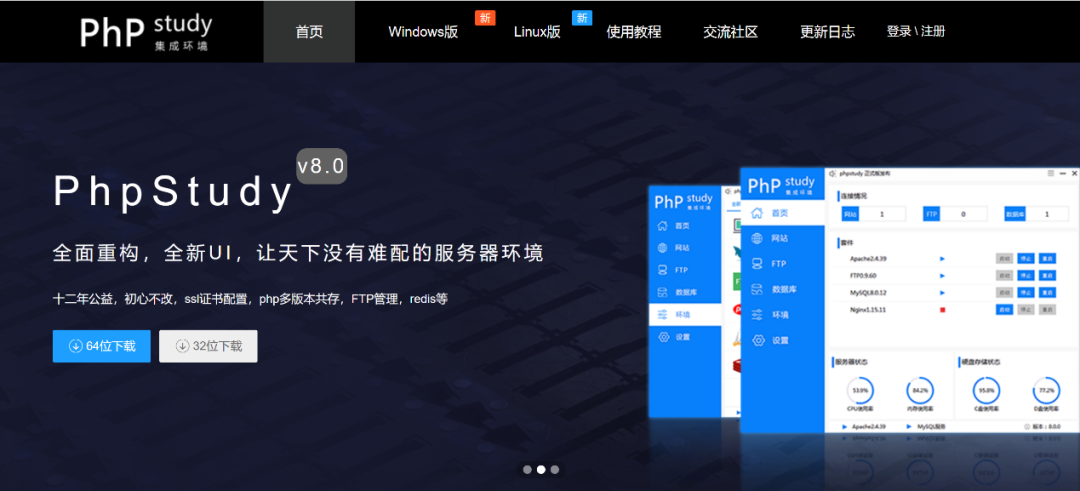
Task: Open the 首页 navigation tab
Action: [x=309, y=32]
